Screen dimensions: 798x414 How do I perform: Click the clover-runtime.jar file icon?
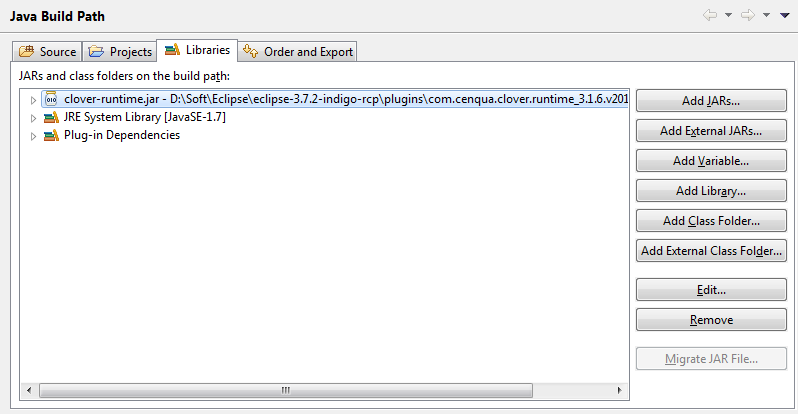coord(51,99)
